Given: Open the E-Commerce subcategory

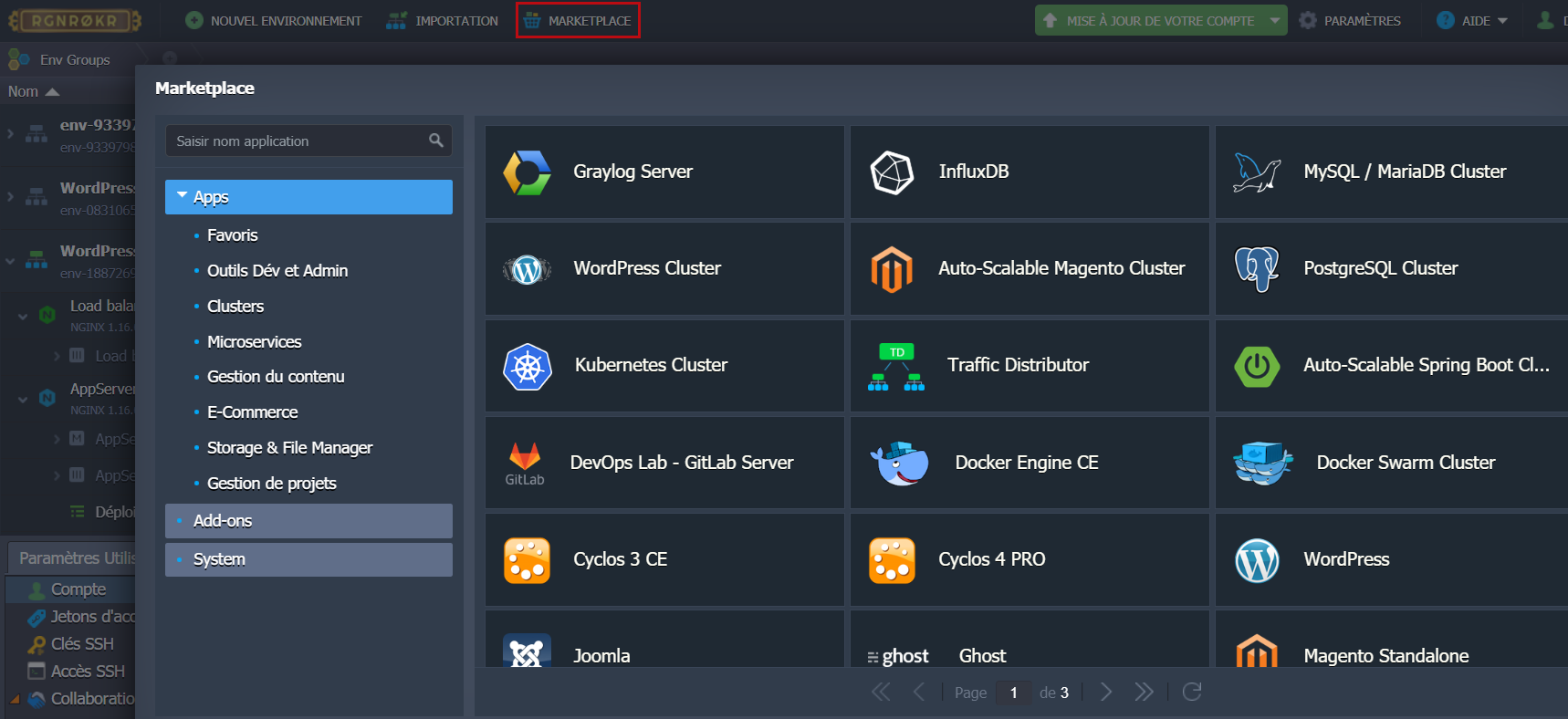Looking at the screenshot, I should click(x=252, y=412).
